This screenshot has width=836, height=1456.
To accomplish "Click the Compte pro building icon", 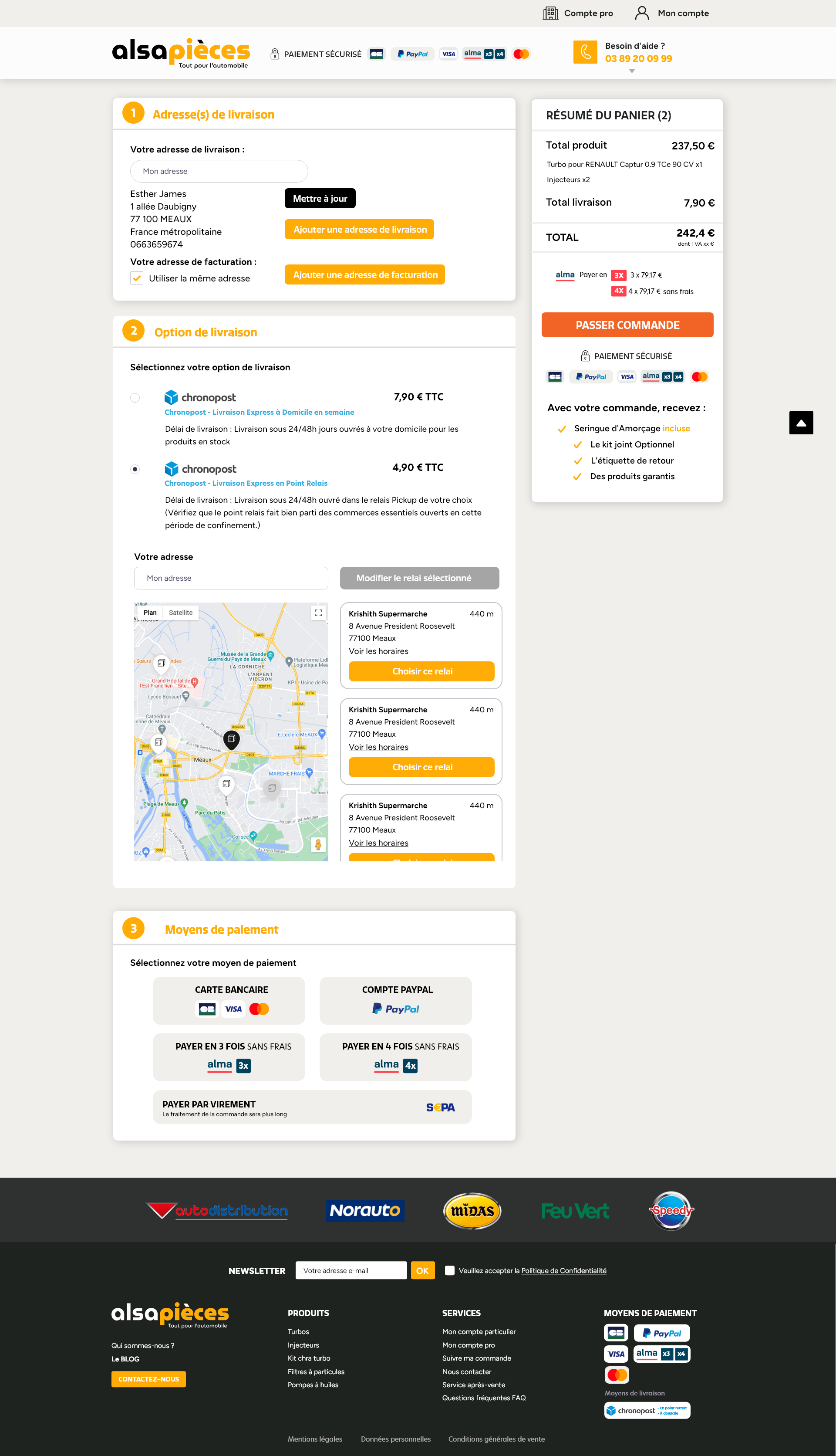I will click(x=550, y=13).
